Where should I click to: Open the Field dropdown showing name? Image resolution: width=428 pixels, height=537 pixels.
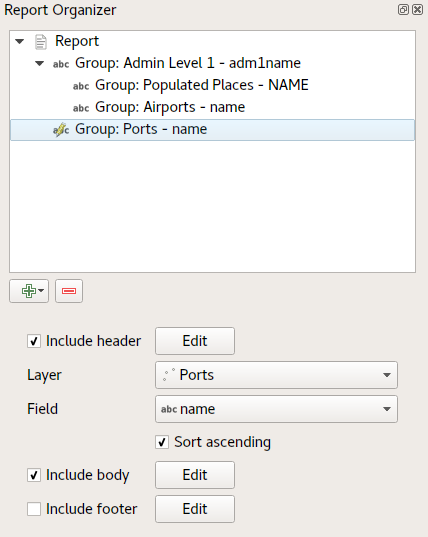point(276,409)
